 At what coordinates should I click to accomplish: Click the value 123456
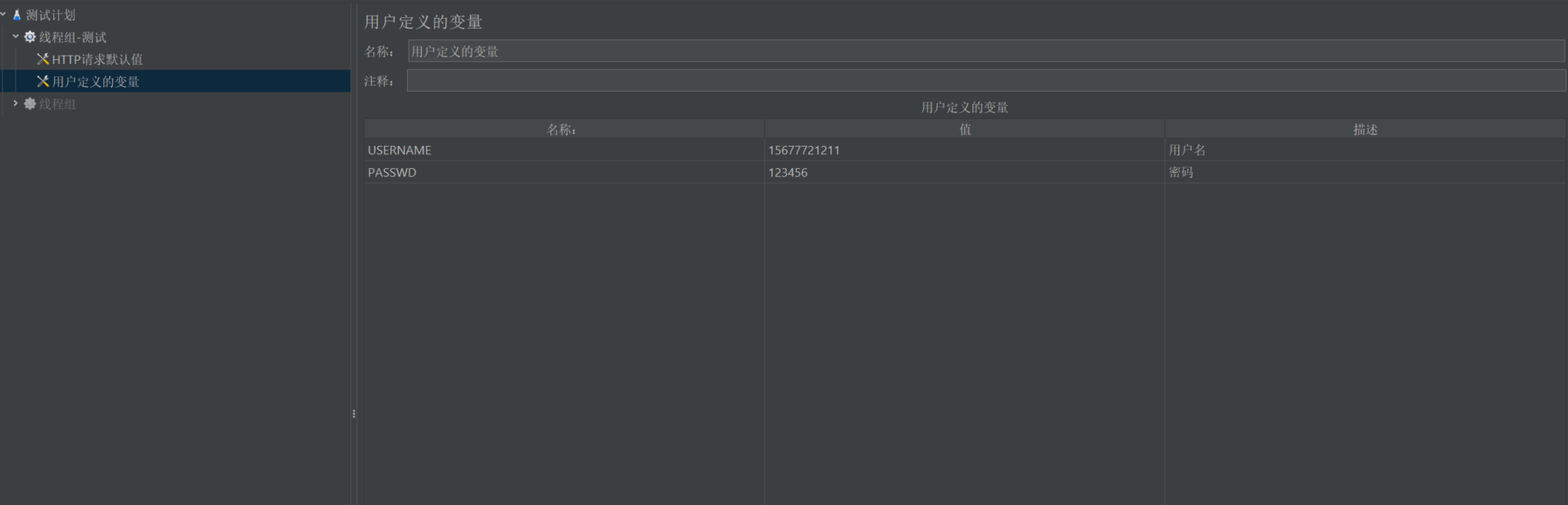click(788, 172)
